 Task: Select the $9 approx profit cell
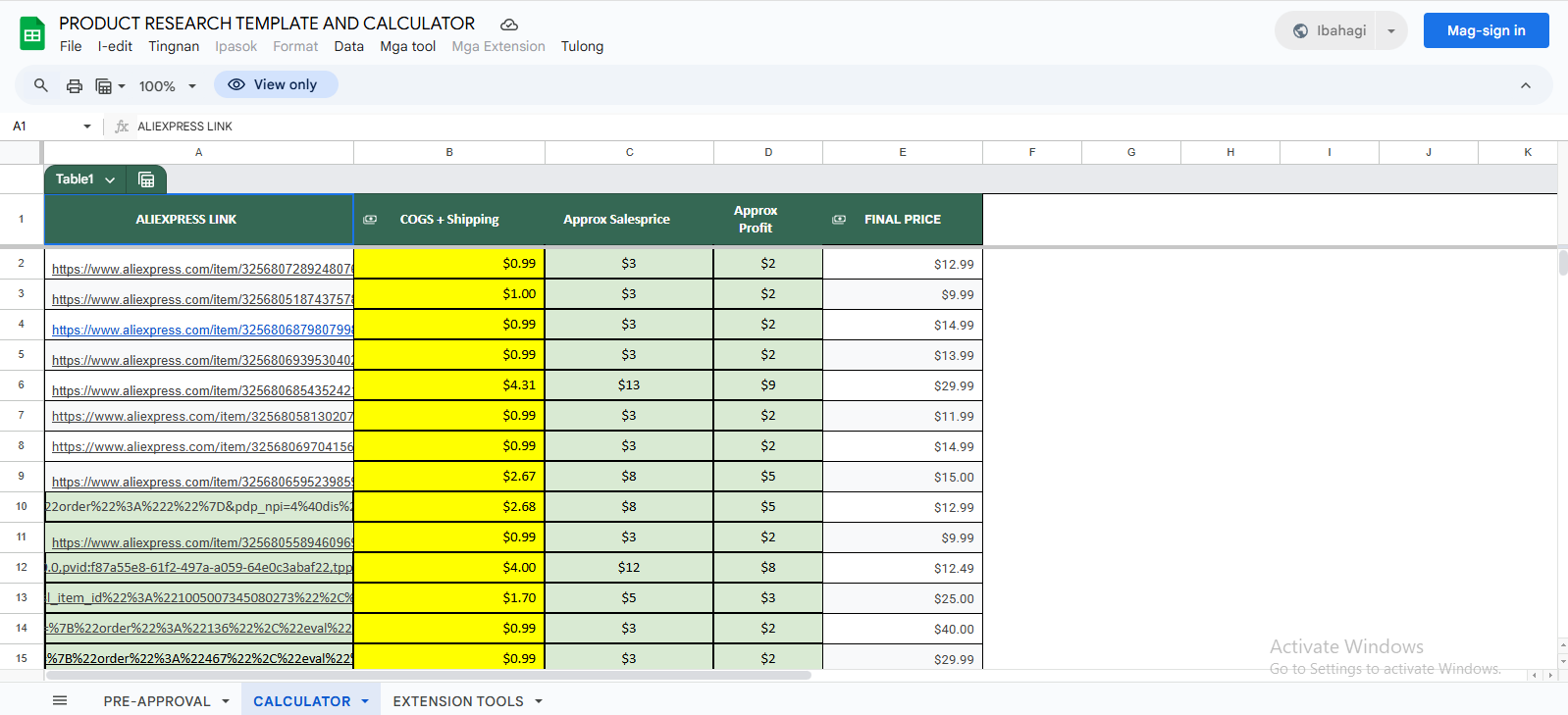[768, 385]
